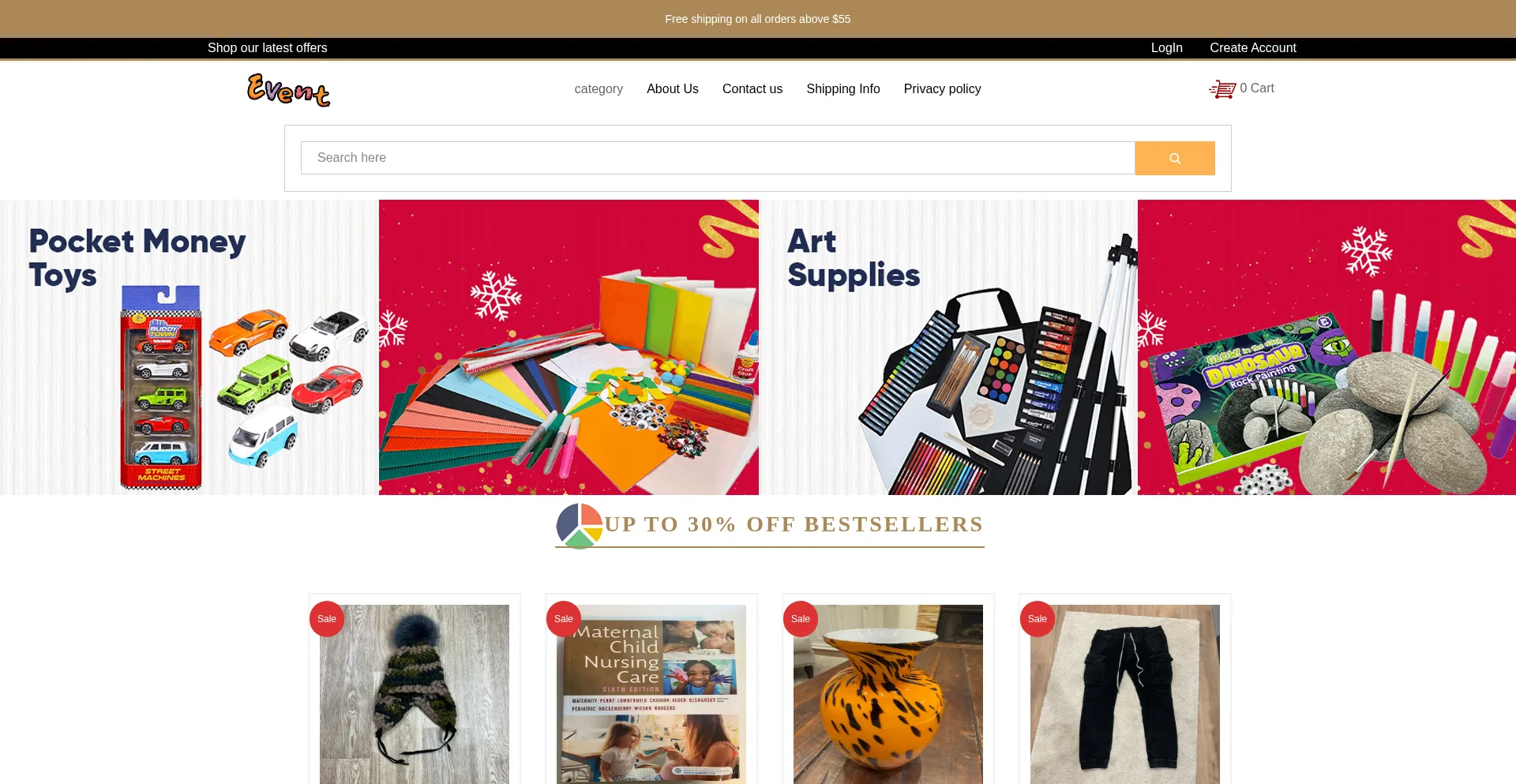Click the Sale badge on the black pants
1516x784 pixels.
tap(1038, 619)
